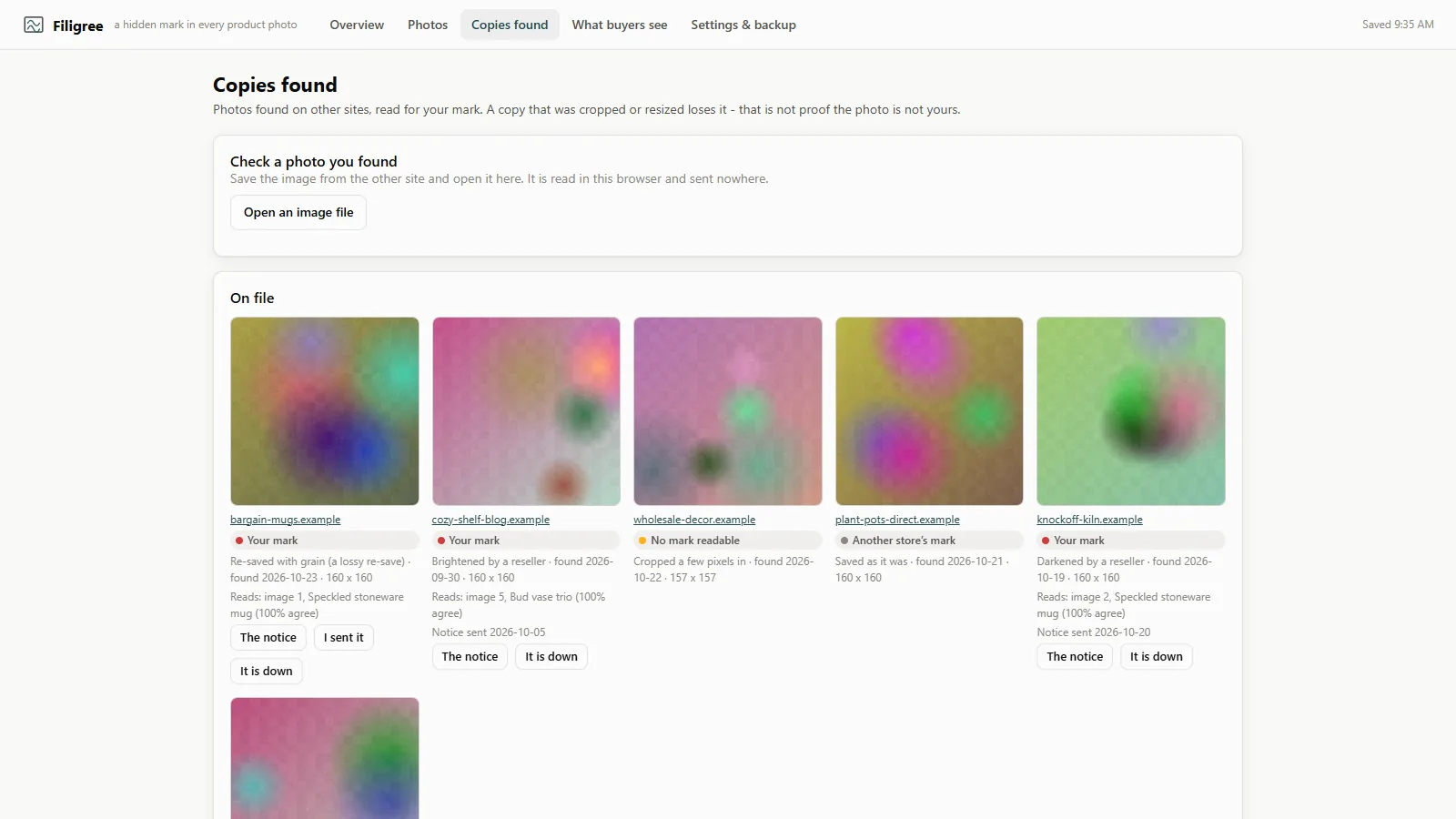
Task: Open the partially visible thumbnail in second row
Action: coord(325,758)
